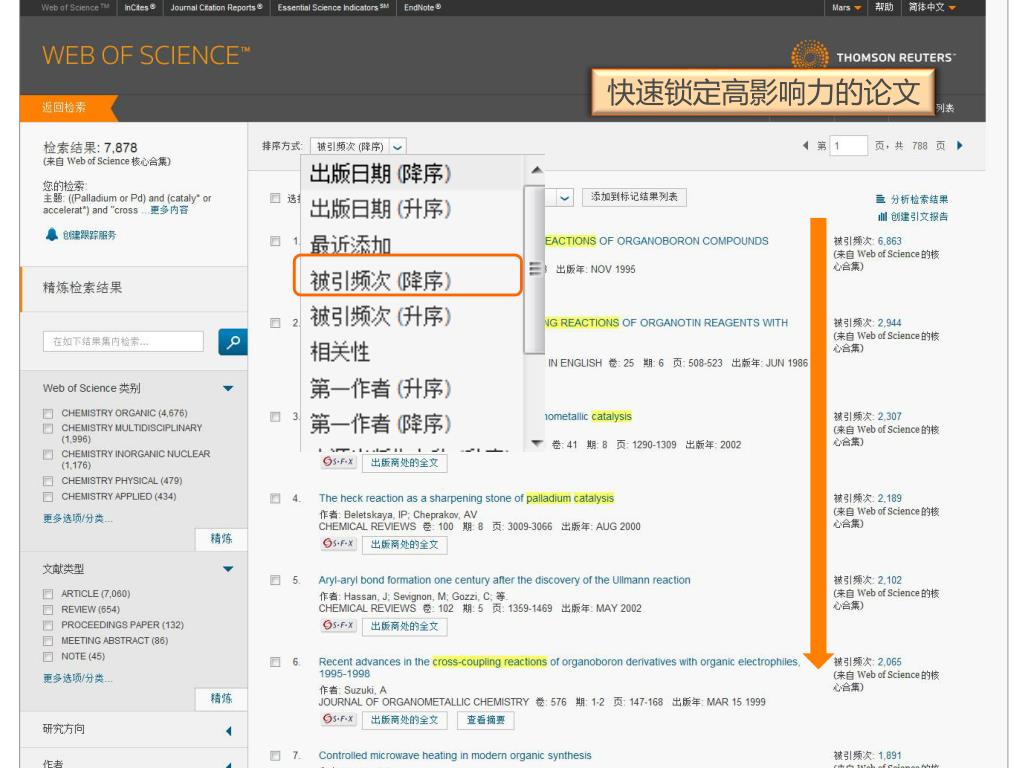The width and height of the screenshot is (1024, 768).
Task: Click the Thomson Reuters logo
Action: (873, 56)
